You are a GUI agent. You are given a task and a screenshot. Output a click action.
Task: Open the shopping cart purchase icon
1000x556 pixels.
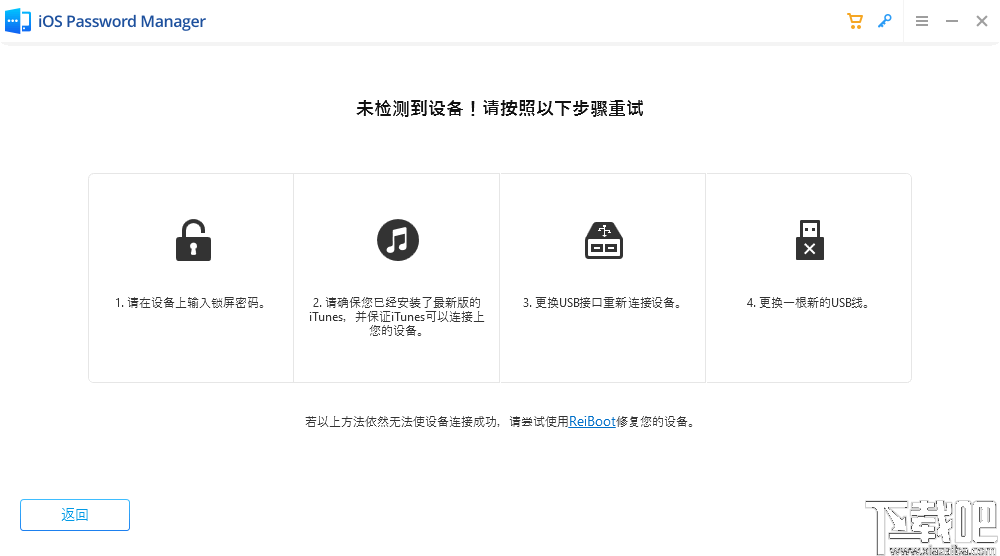pyautogui.click(x=855, y=21)
